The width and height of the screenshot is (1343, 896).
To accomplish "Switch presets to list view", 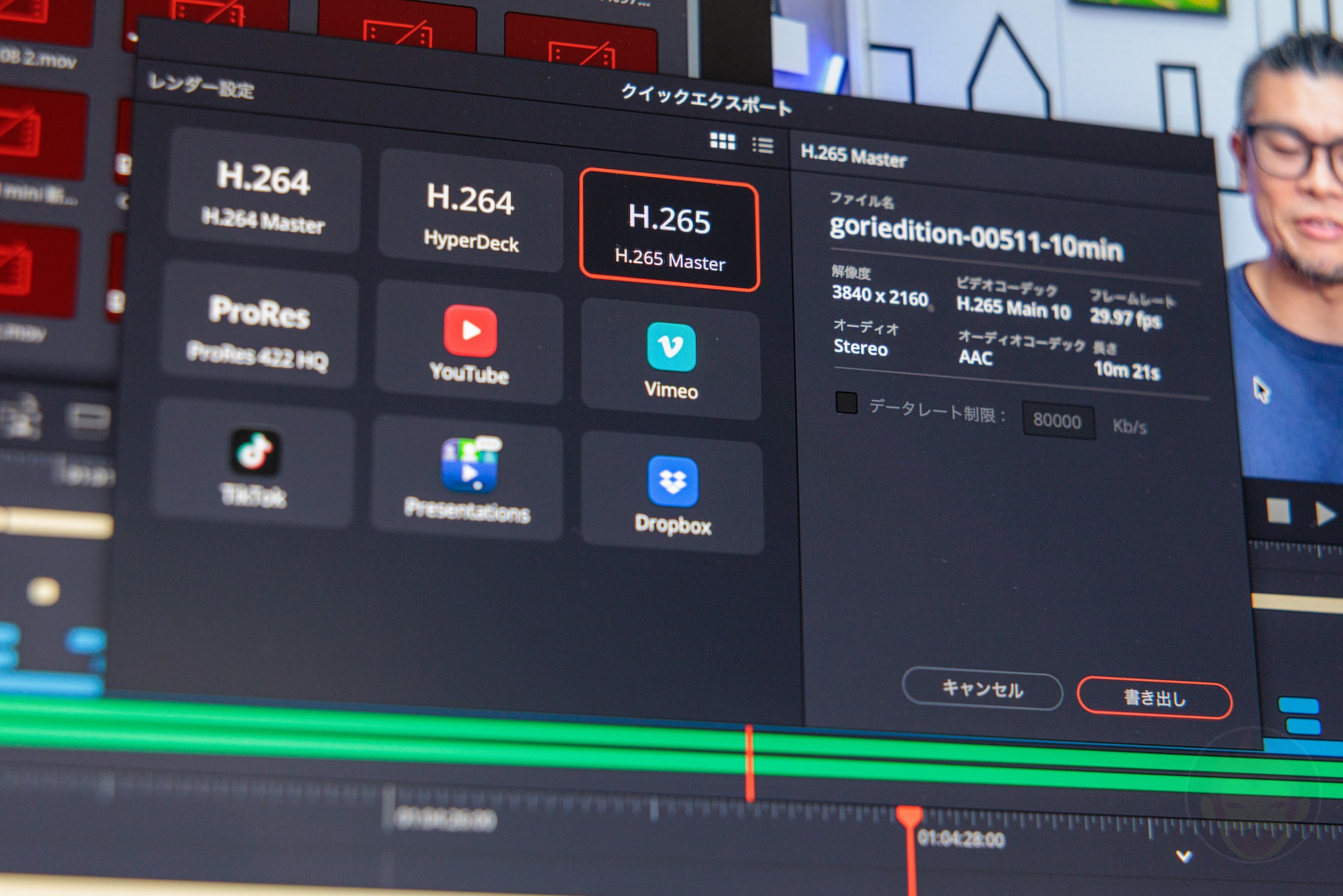I will 763,145.
